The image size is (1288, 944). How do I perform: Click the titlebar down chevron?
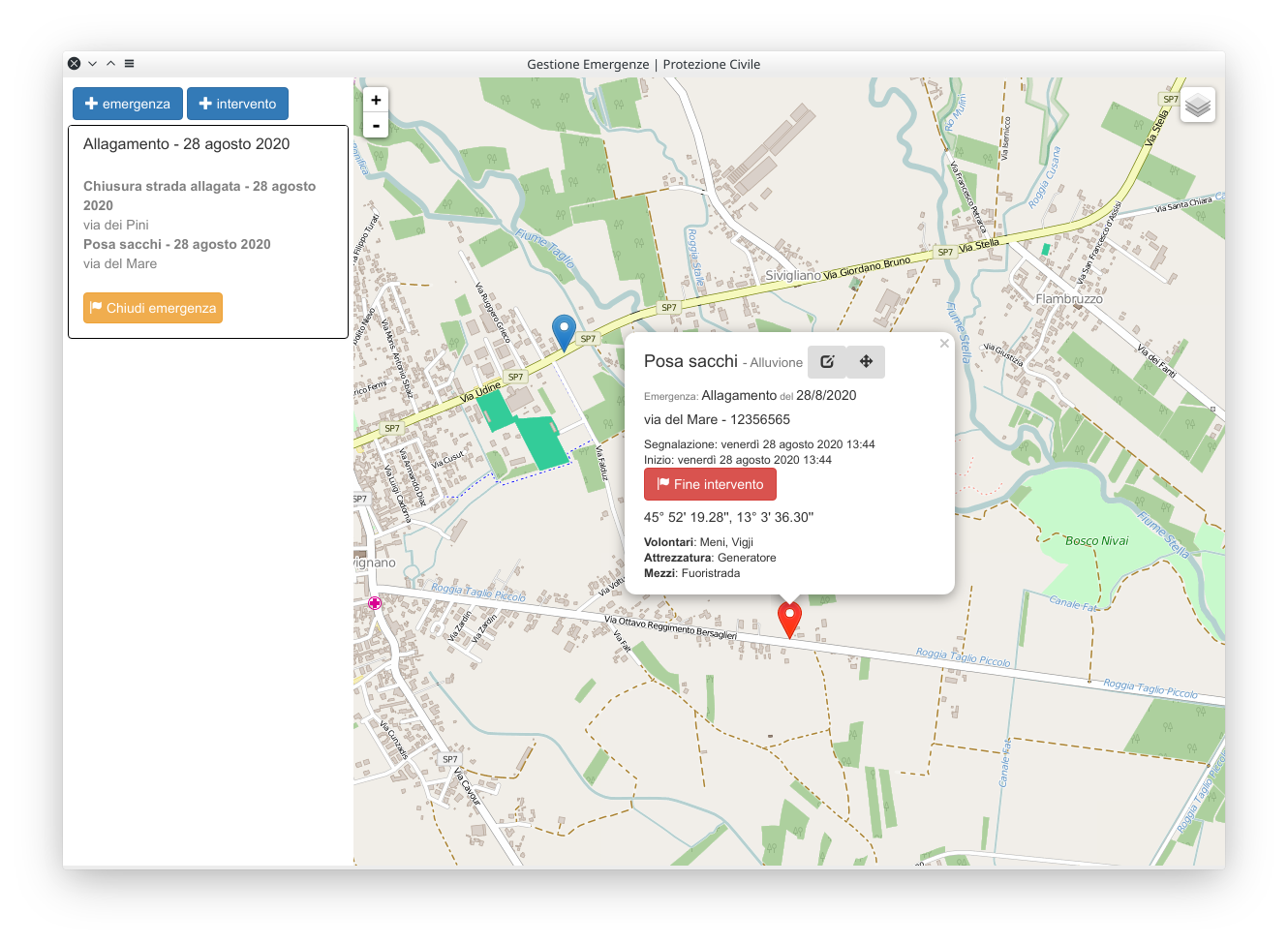pyautogui.click(x=93, y=64)
